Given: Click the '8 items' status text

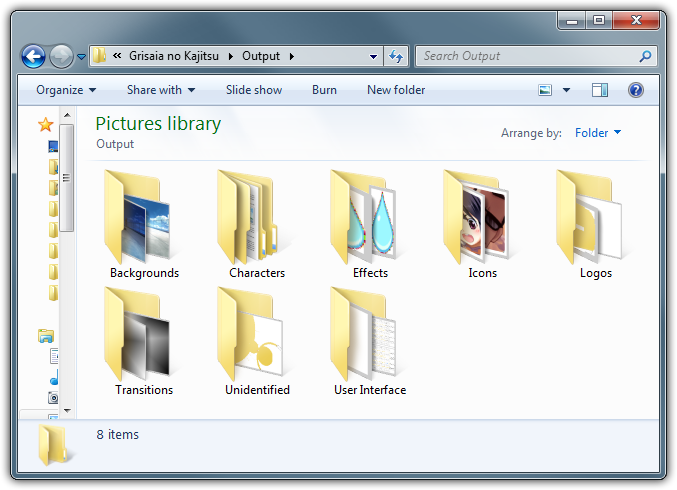Looking at the screenshot, I should (x=117, y=434).
